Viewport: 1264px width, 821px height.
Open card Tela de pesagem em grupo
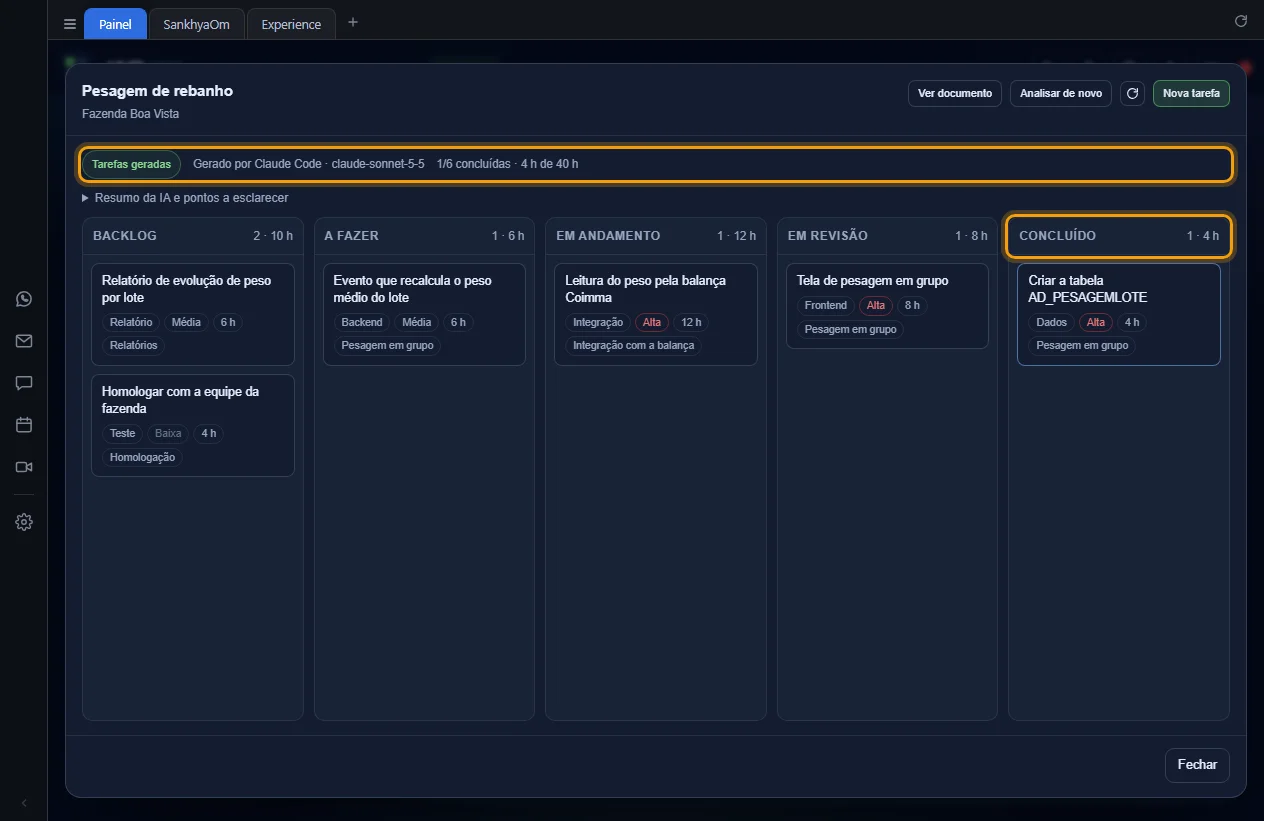pos(887,306)
